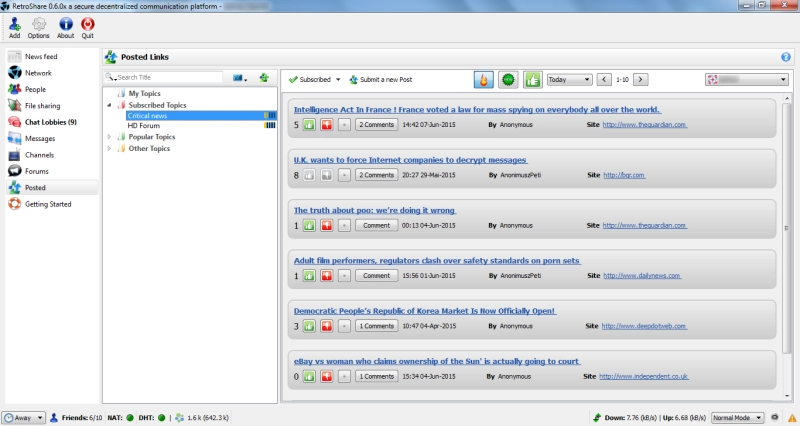Image resolution: width=800 pixels, height=426 pixels.
Task: Open the Away status dropdown
Action: 23,418
